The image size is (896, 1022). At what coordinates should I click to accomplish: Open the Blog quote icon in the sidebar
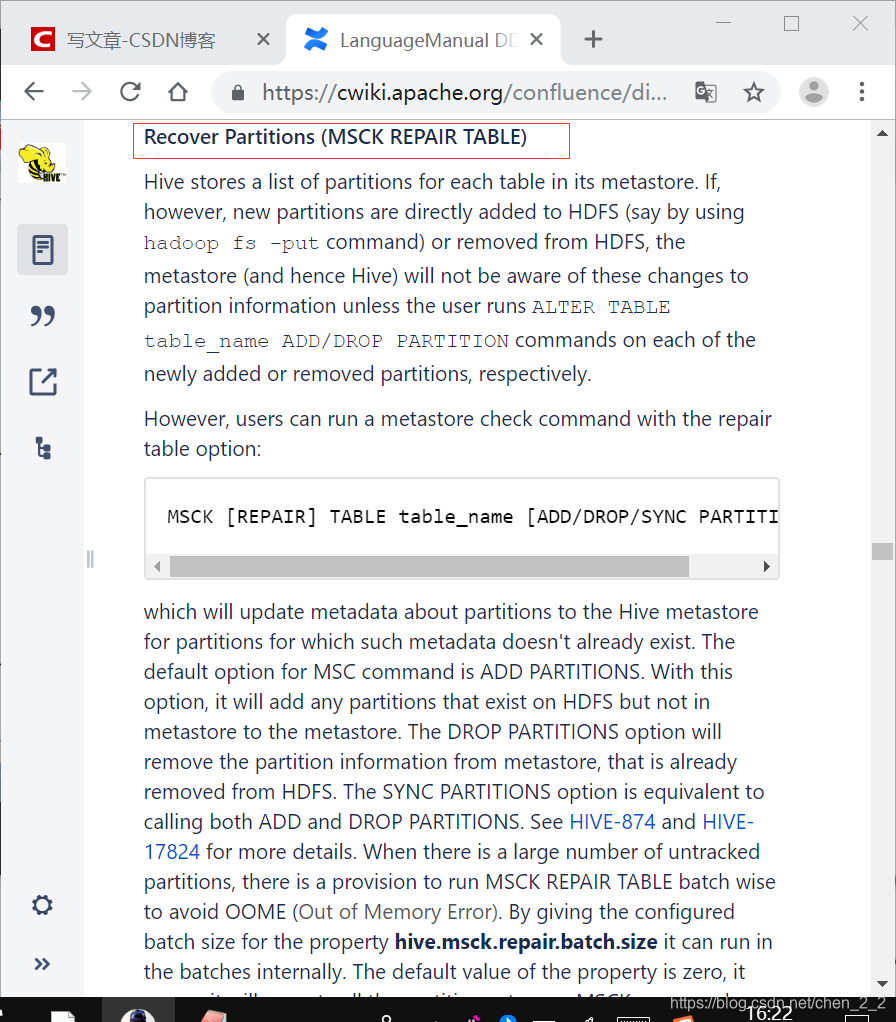coord(42,316)
